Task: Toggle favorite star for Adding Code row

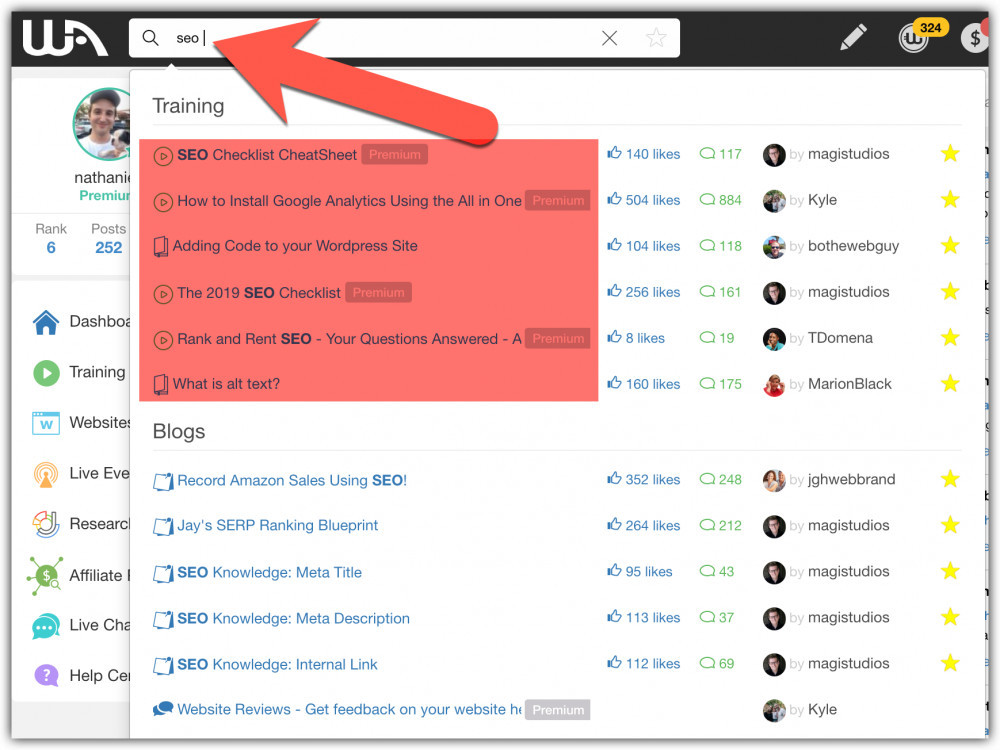Action: tap(950, 245)
